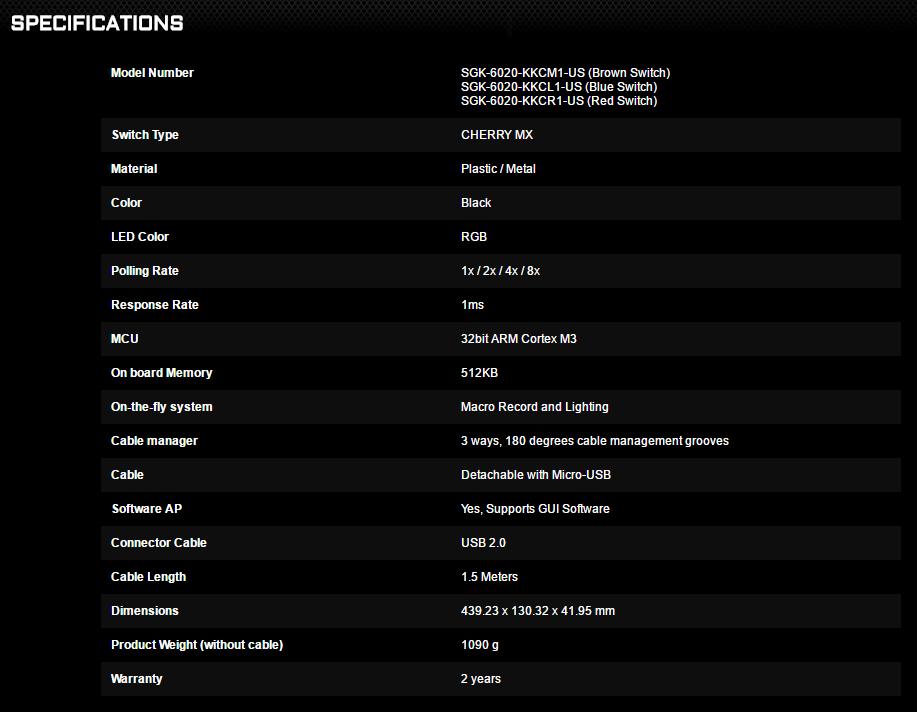Viewport: 917px width, 712px height.
Task: Select the Model Number label
Action: point(152,73)
